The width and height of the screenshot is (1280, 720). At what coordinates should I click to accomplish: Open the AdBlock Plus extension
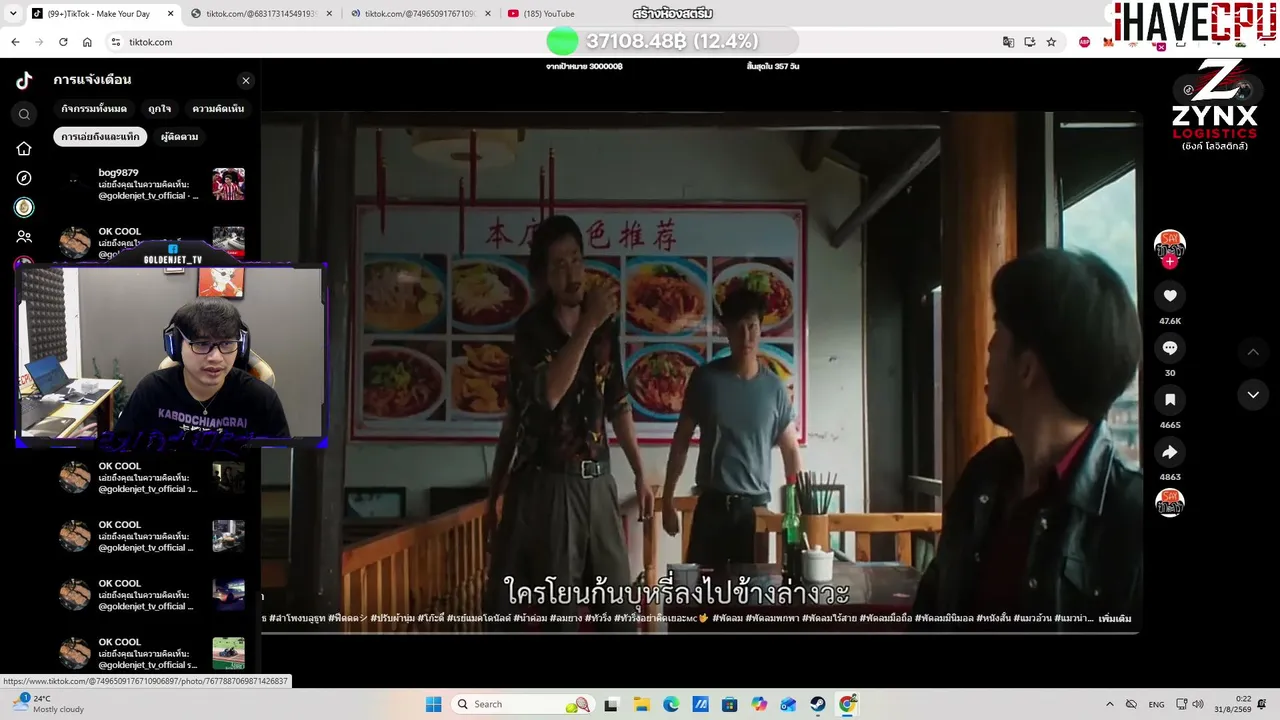1085,42
